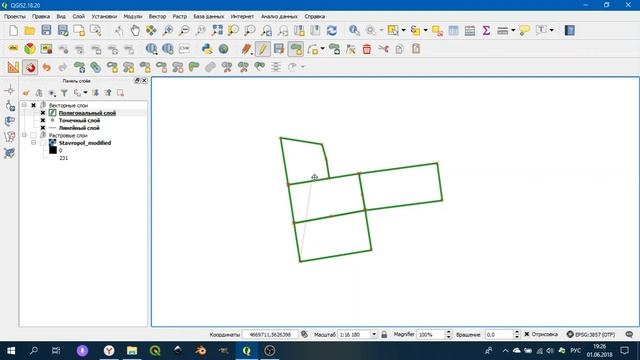Screen dimensions: 640x360
Task: Toggle visibility of Полигональный слой
Action: [x=42, y=113]
